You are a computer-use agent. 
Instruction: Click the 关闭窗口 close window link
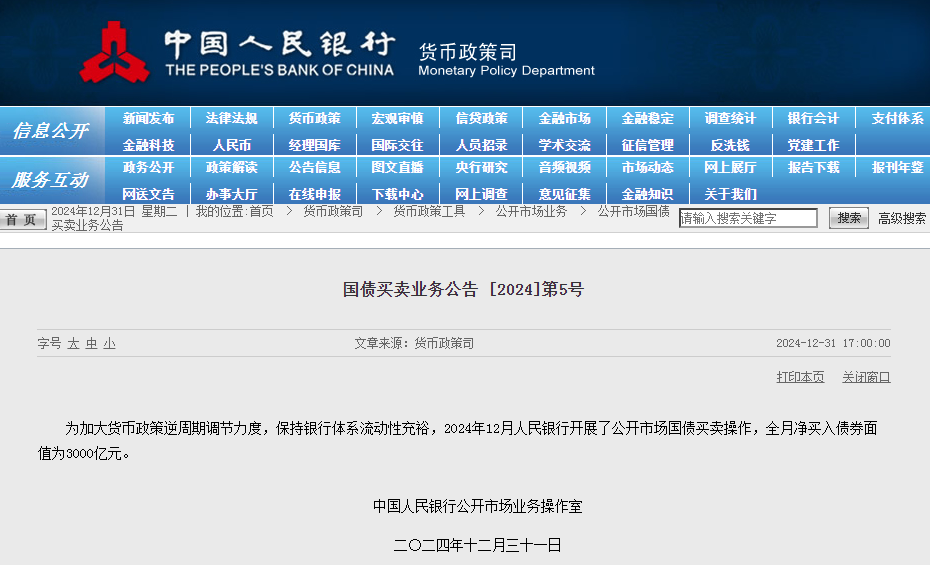[866, 377]
